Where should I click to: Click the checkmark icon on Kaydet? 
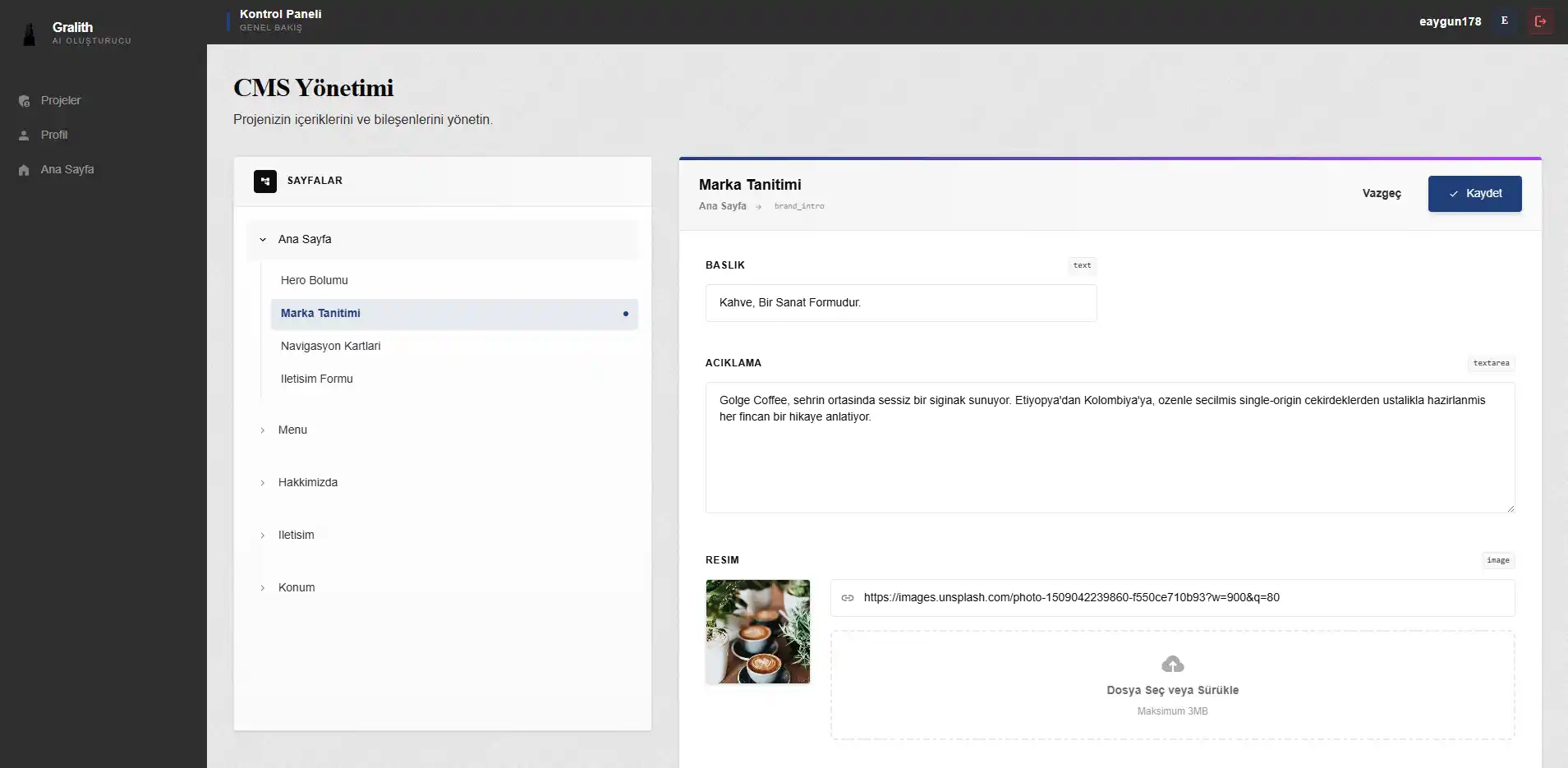click(1454, 194)
